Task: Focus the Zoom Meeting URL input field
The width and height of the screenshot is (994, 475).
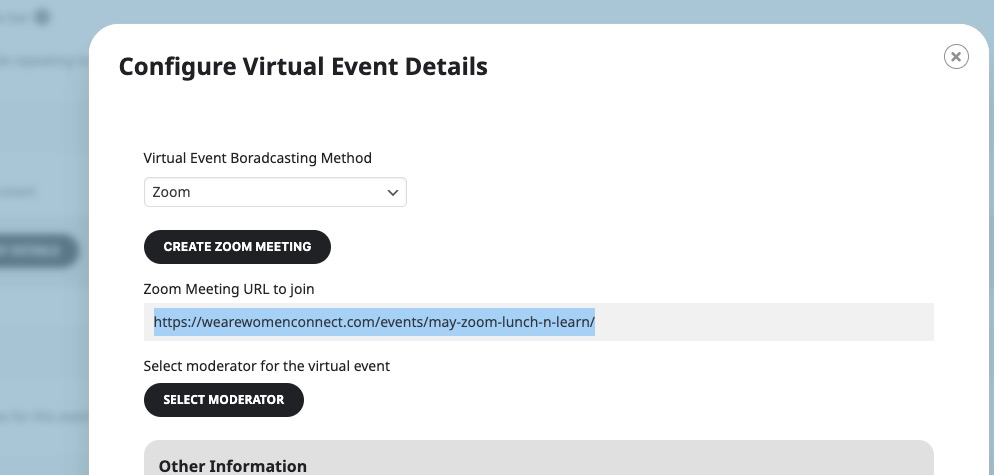Action: [538, 322]
